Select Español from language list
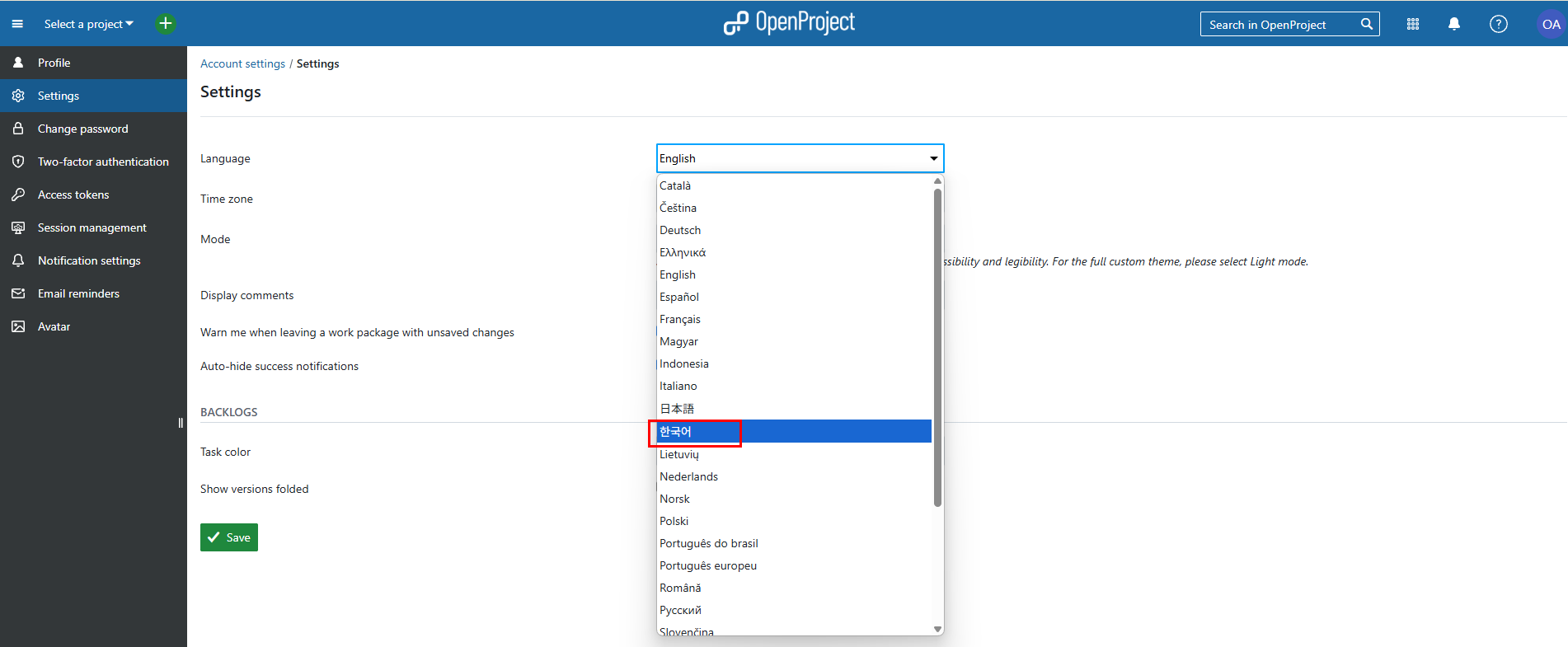The height and width of the screenshot is (647, 1568). 795,297
